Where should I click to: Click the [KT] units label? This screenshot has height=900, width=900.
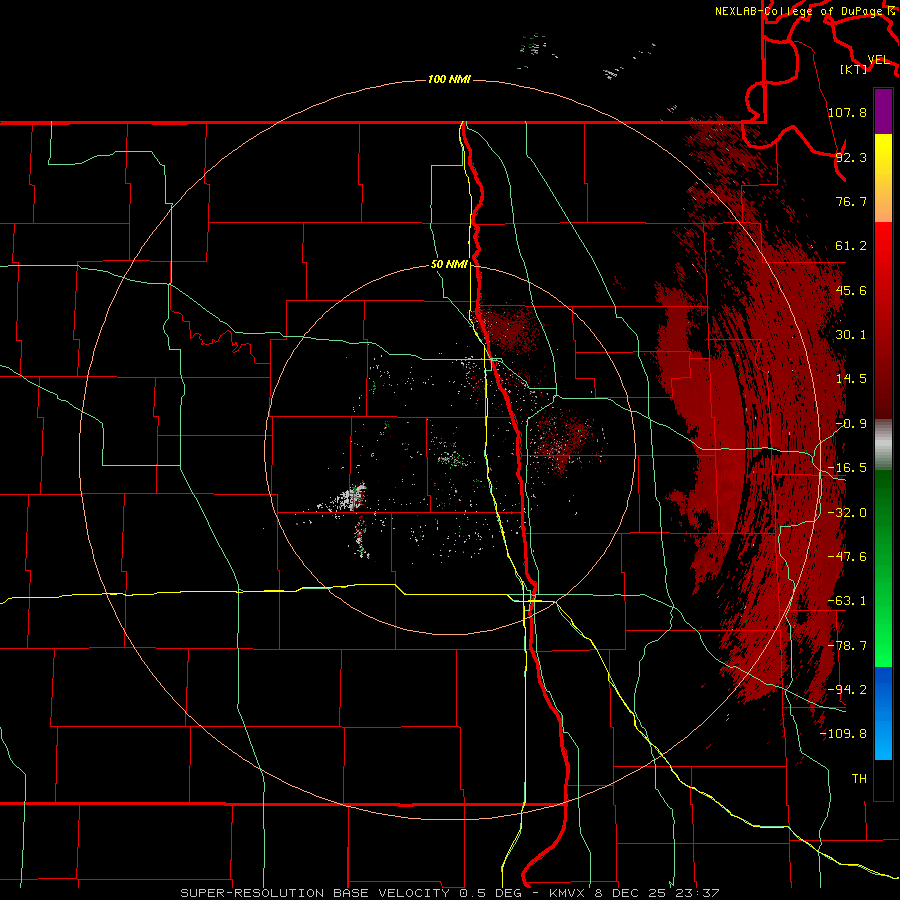(x=854, y=69)
